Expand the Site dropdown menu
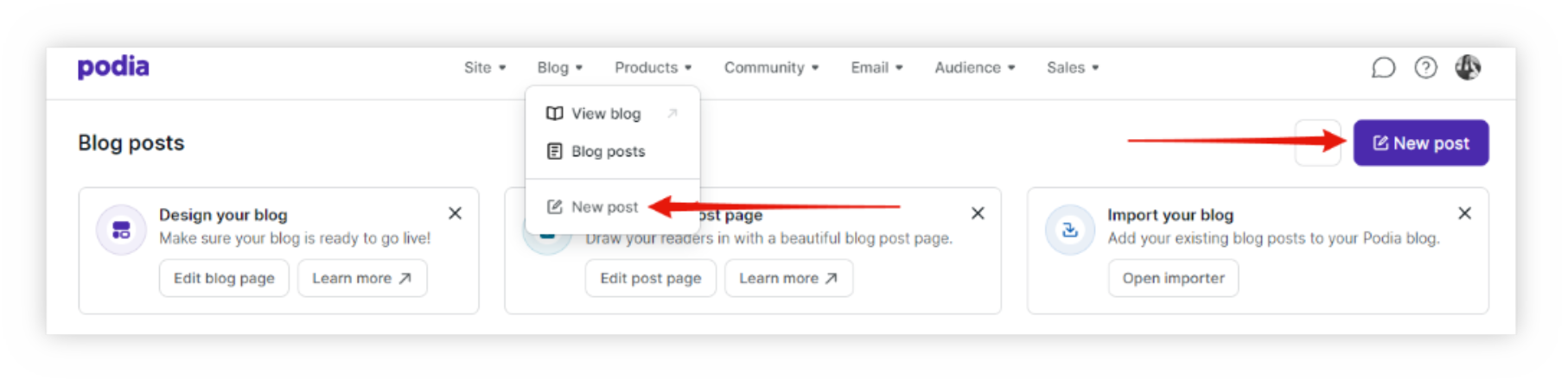Image resolution: width=1568 pixels, height=380 pixels. [484, 67]
